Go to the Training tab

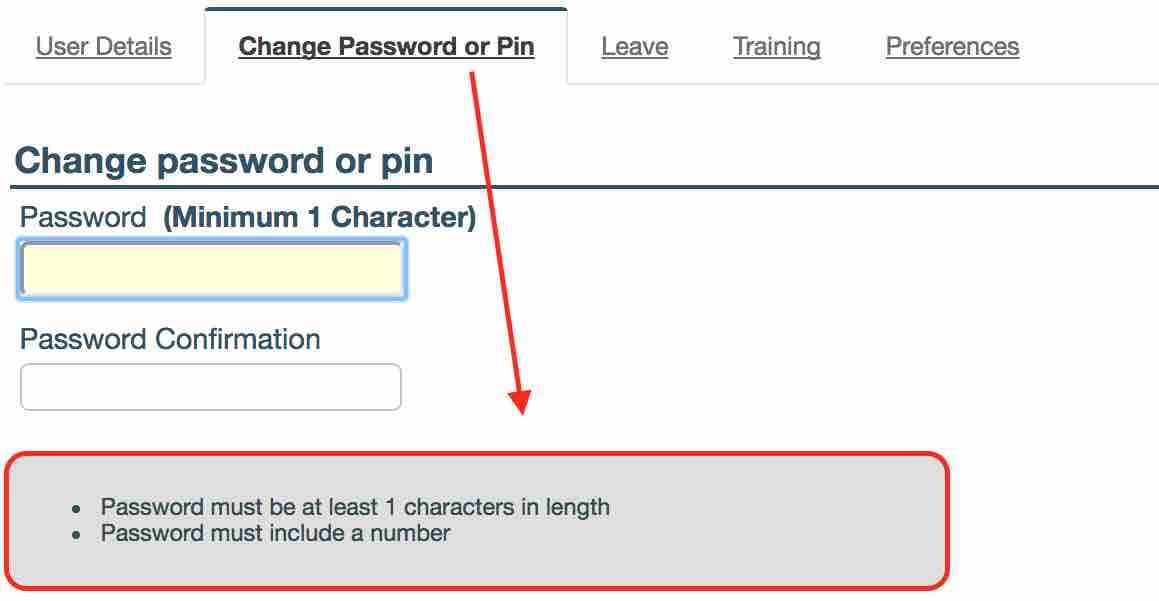pyautogui.click(x=776, y=47)
